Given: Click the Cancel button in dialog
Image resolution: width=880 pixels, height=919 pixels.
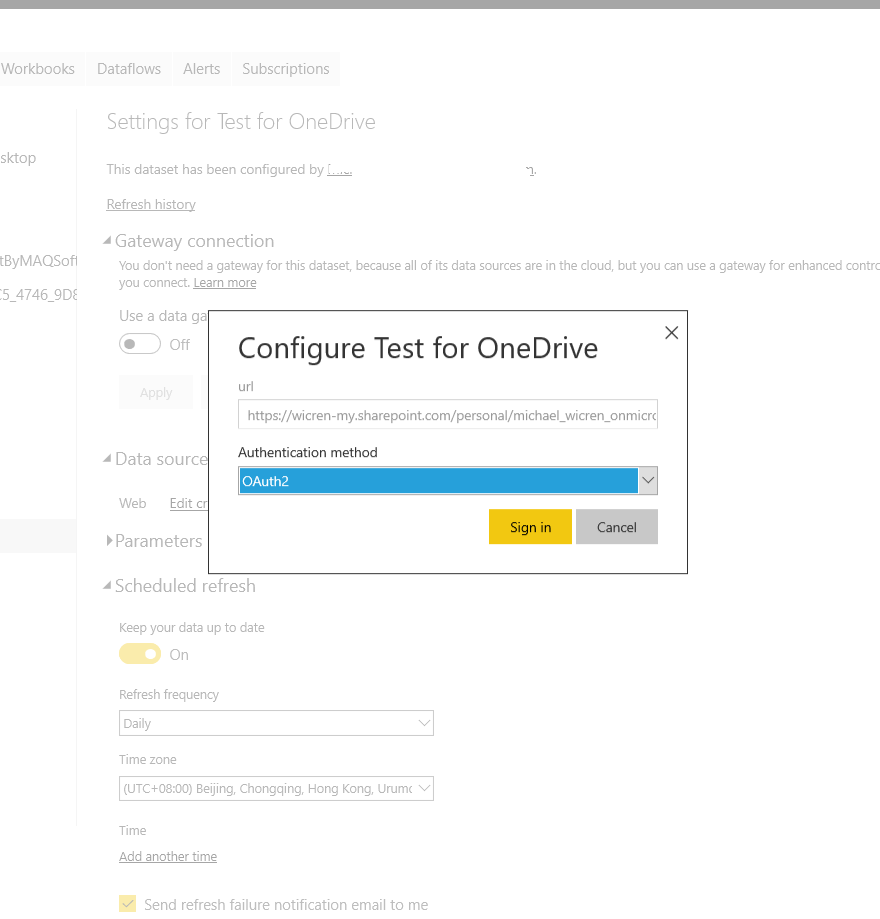Looking at the screenshot, I should pyautogui.click(x=617, y=527).
